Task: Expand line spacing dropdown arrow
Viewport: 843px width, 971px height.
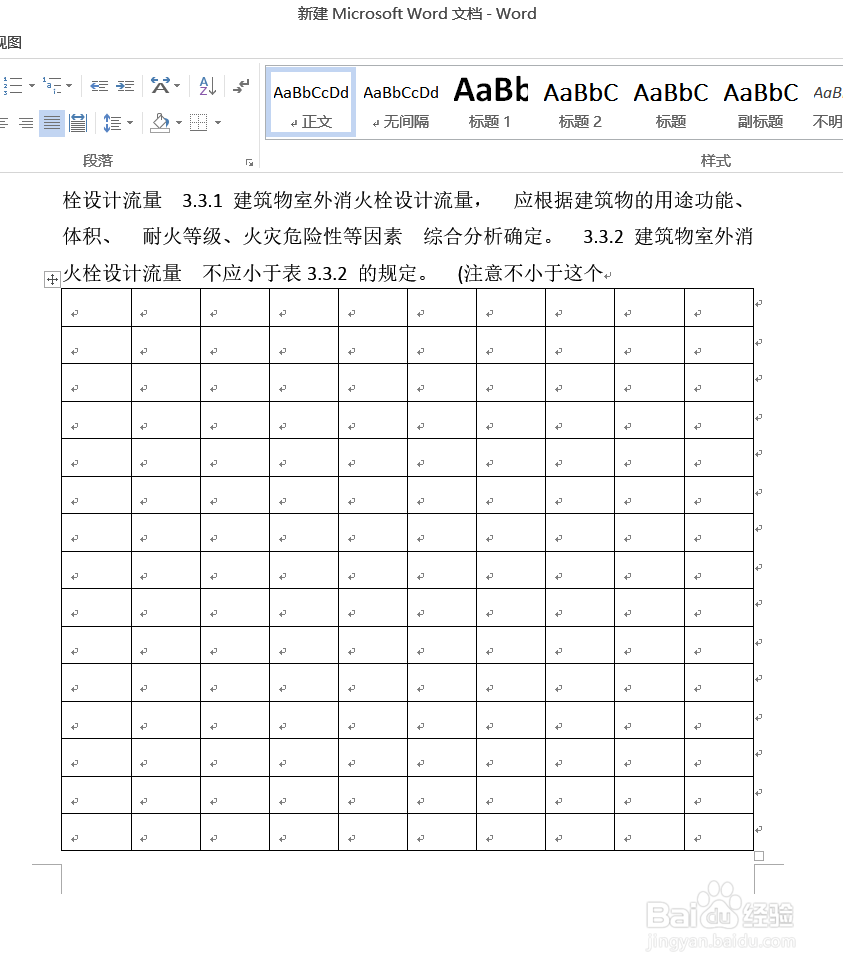Action: point(130,123)
